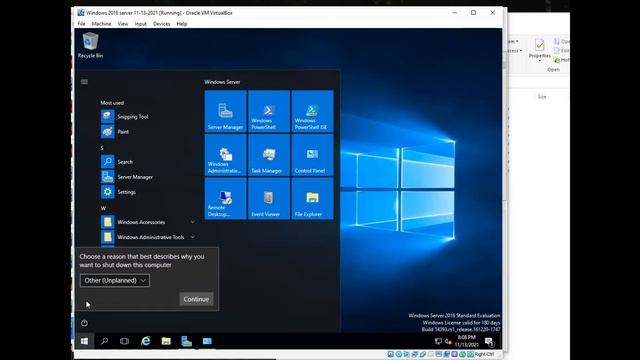
Task: Open Snipping Tool from Most used
Action: click(x=125, y=116)
